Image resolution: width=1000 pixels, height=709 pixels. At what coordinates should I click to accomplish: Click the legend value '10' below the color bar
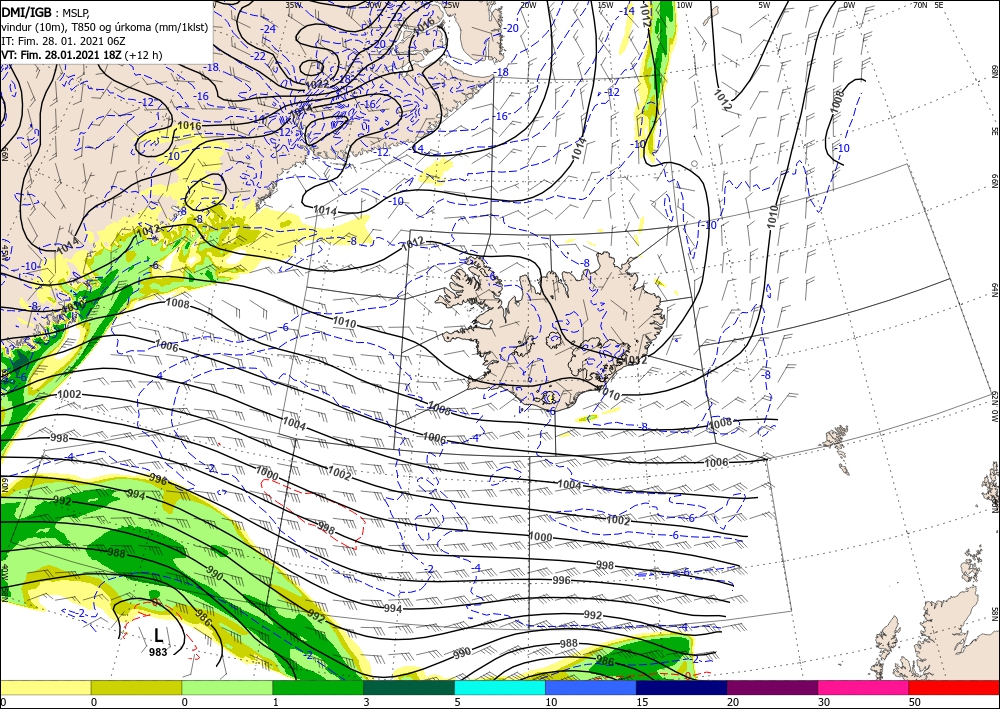click(551, 702)
